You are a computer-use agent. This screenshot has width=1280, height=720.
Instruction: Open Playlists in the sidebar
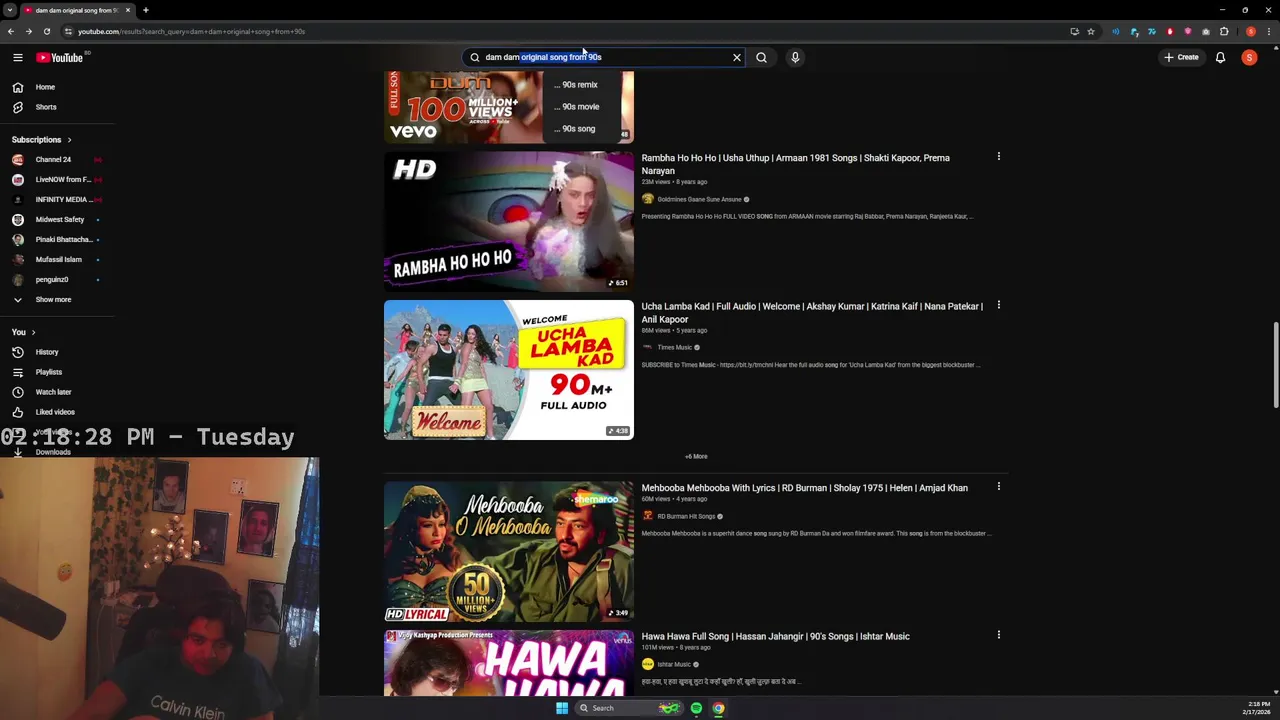click(x=48, y=372)
